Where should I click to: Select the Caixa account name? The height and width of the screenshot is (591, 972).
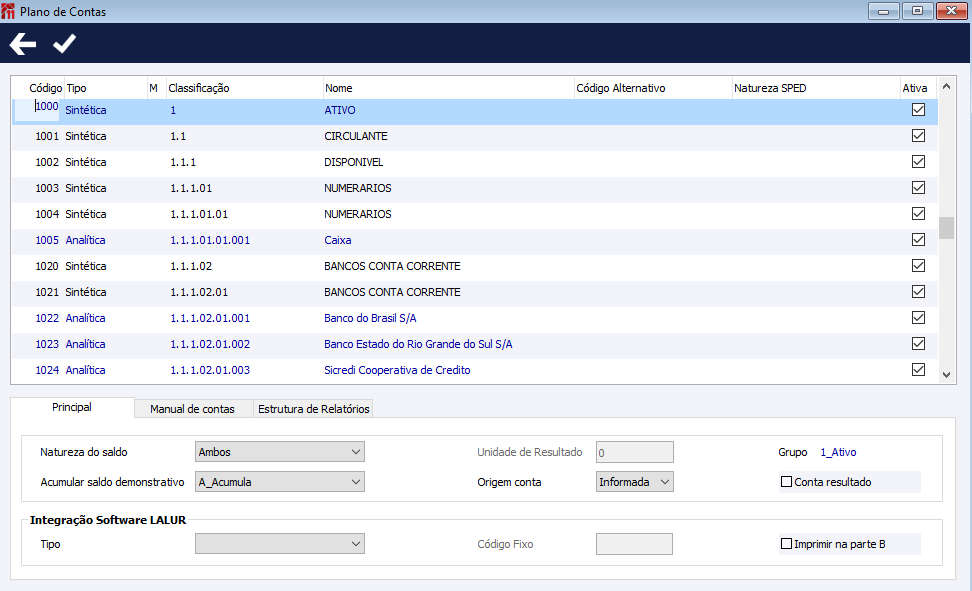click(x=338, y=240)
